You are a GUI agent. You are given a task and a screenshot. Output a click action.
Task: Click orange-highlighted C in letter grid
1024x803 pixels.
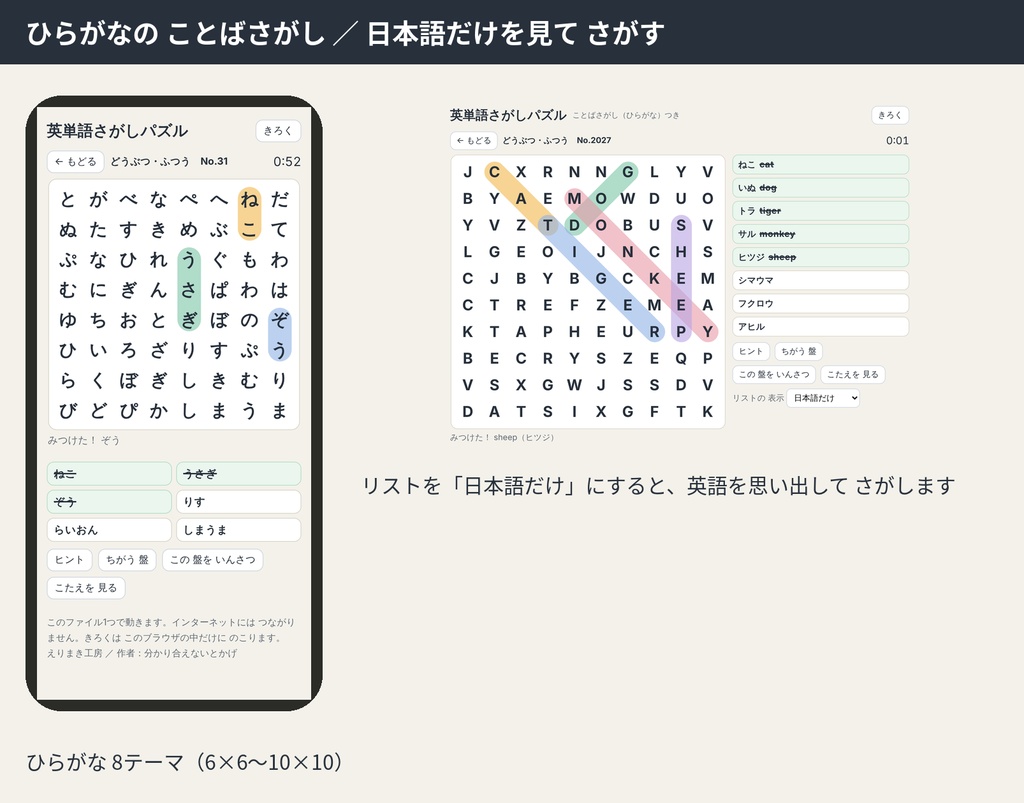[x=494, y=172]
